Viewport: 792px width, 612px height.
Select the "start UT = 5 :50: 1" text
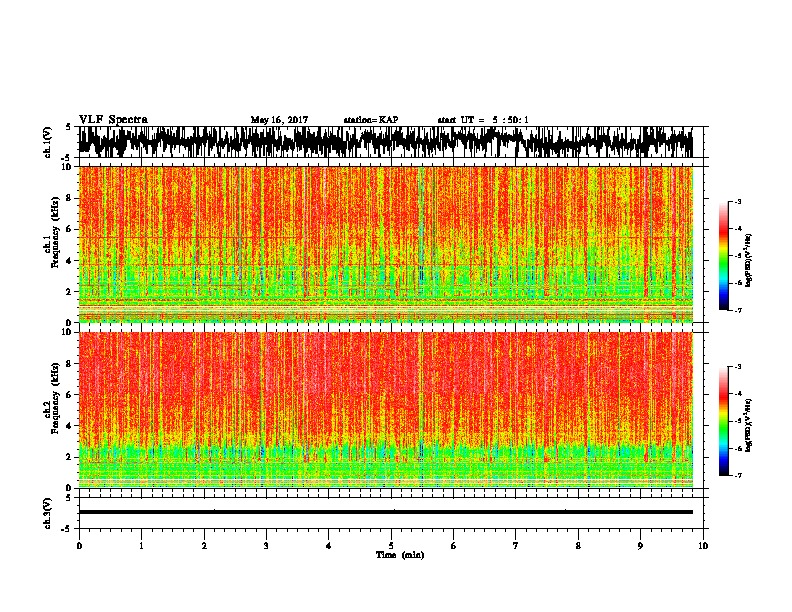point(483,120)
